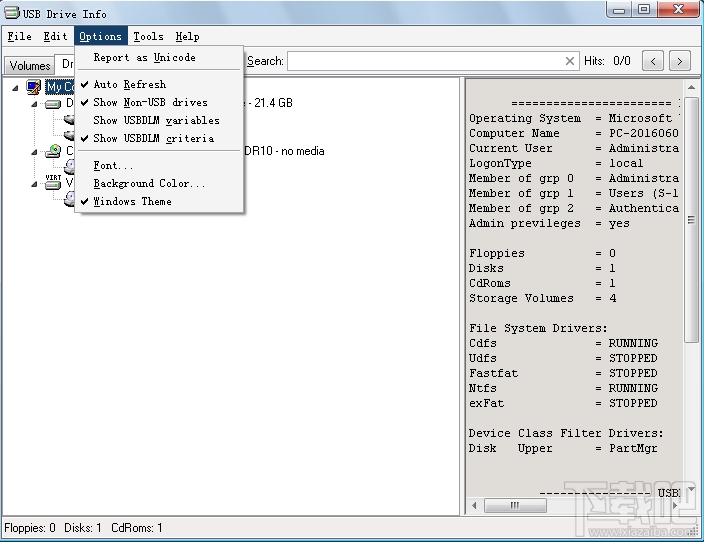Click the 'exFat = STOPPED' line

coord(563,403)
